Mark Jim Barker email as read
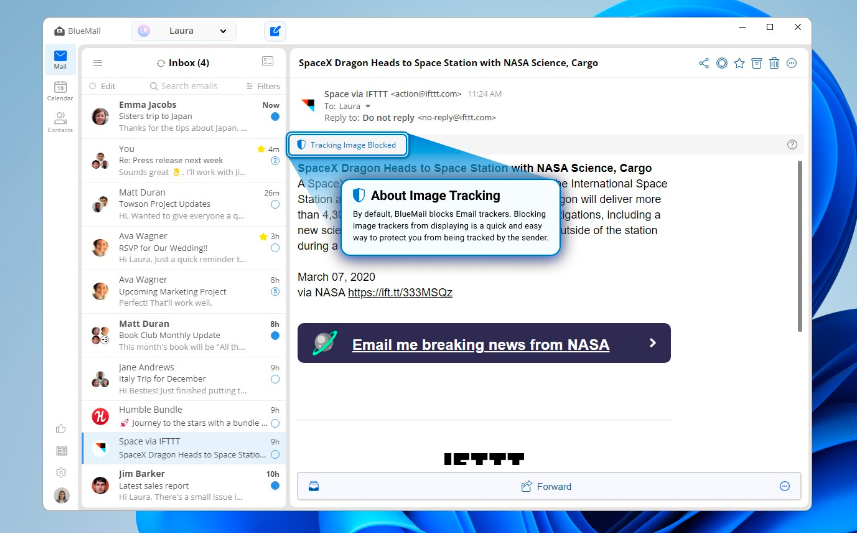The width and height of the screenshot is (857, 533). click(x=275, y=485)
